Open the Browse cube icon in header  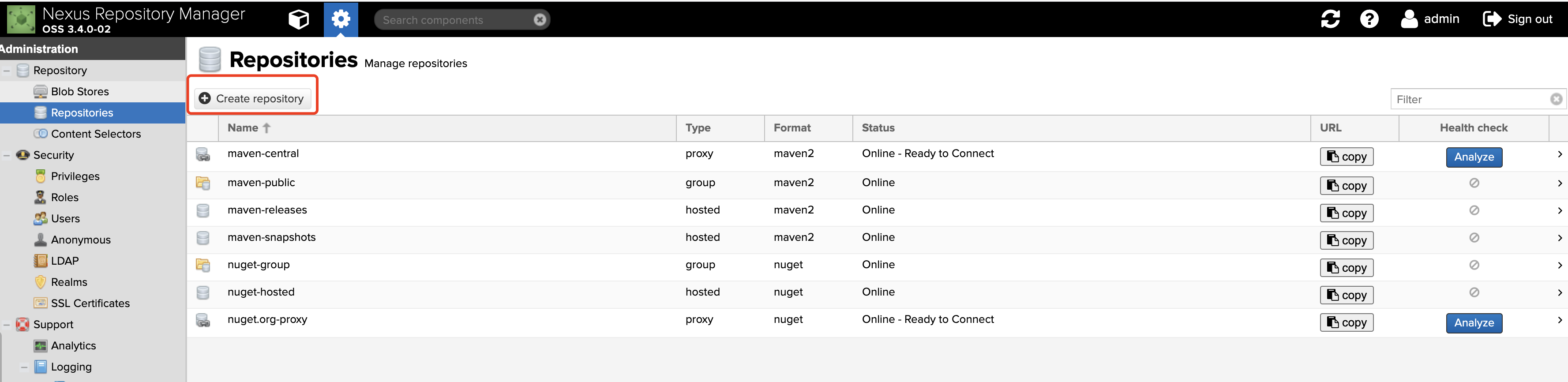pyautogui.click(x=298, y=19)
